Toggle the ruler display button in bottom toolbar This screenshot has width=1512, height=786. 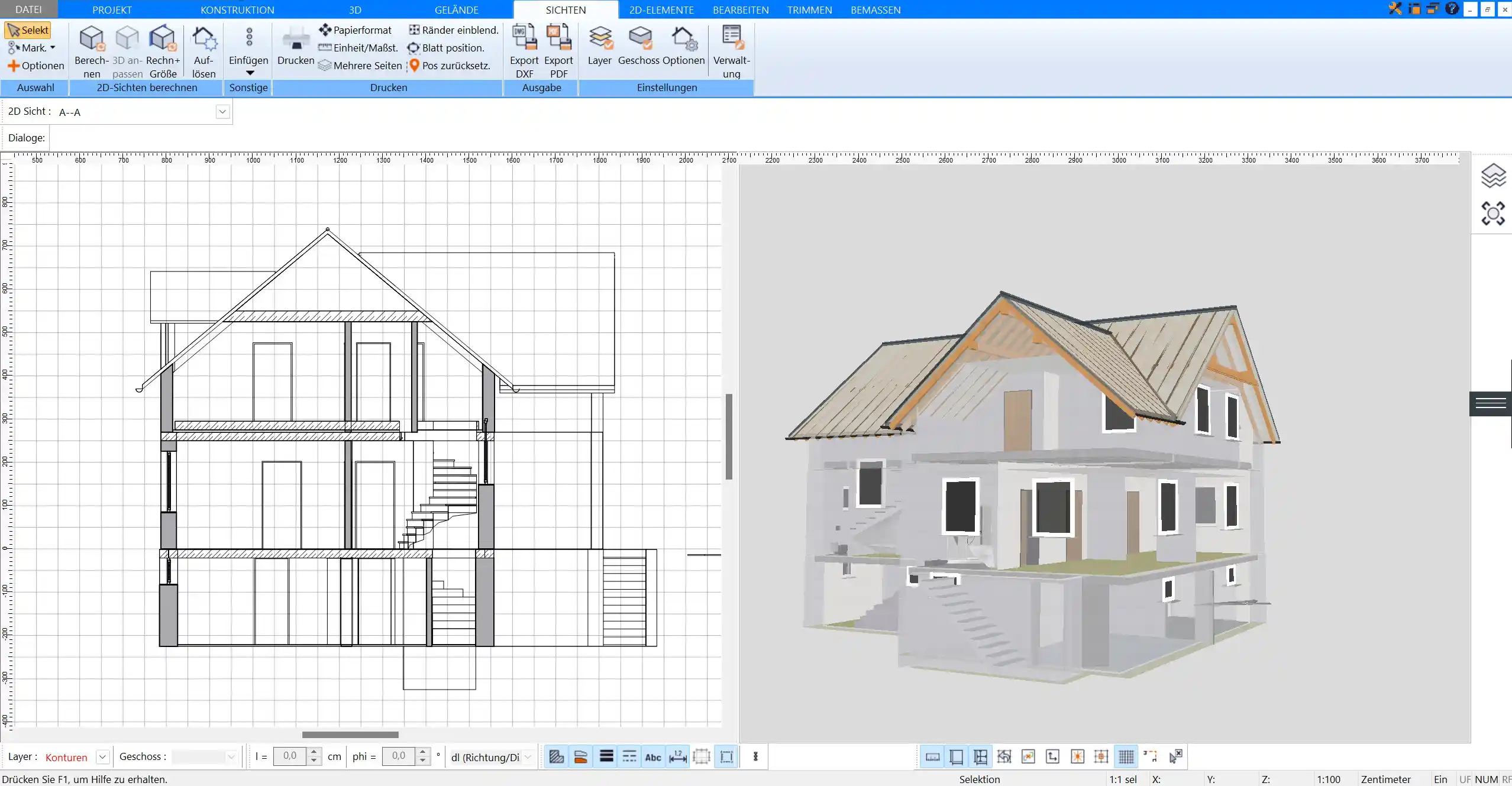coord(932,756)
